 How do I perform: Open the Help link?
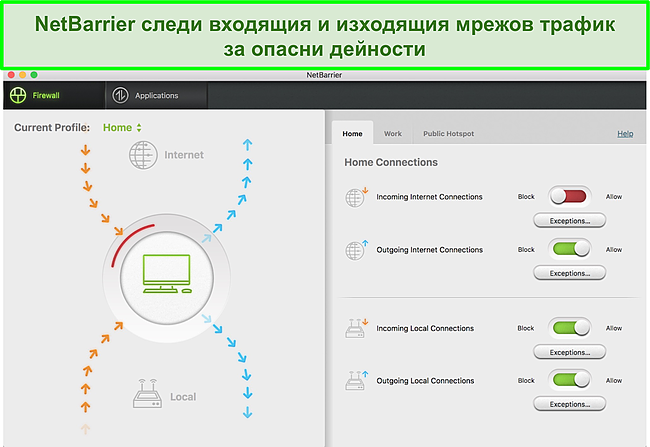pyautogui.click(x=625, y=134)
